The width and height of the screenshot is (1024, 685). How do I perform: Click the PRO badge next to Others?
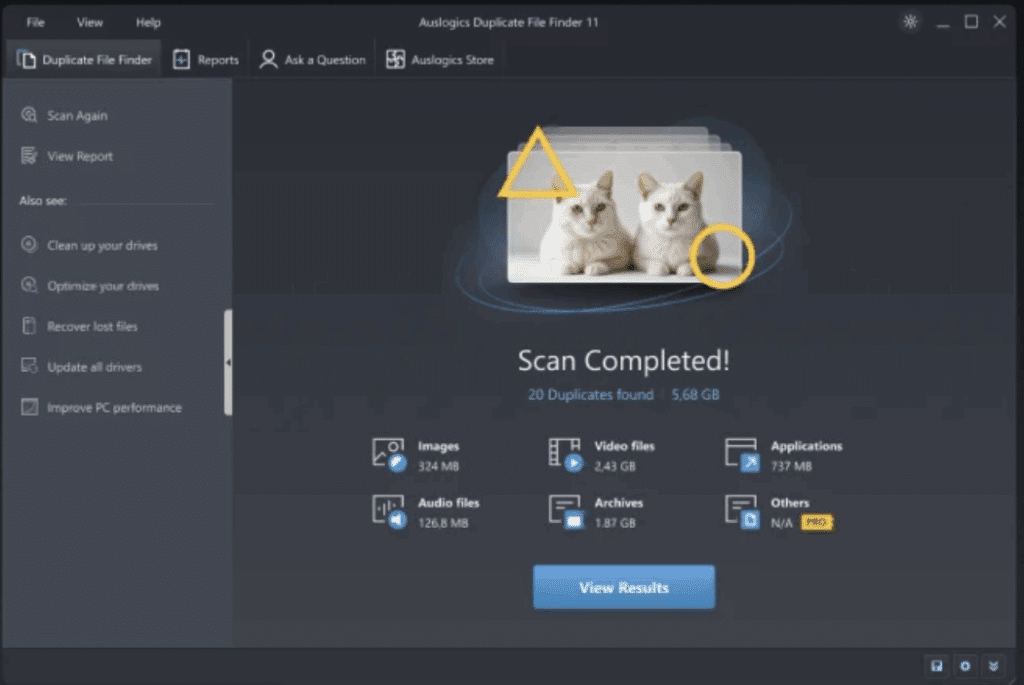pyautogui.click(x=816, y=522)
